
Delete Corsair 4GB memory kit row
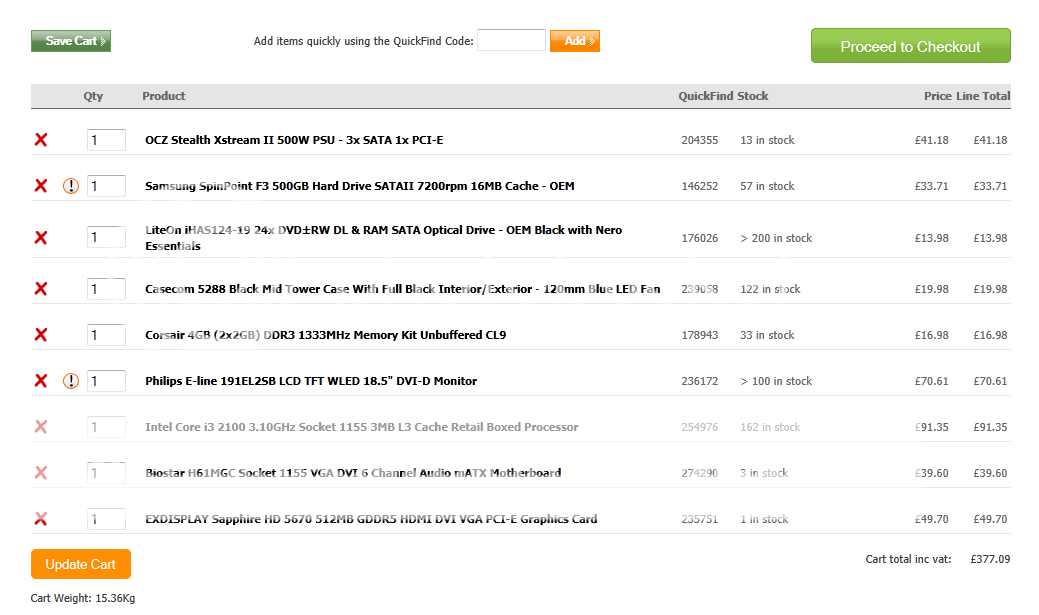pyautogui.click(x=41, y=335)
